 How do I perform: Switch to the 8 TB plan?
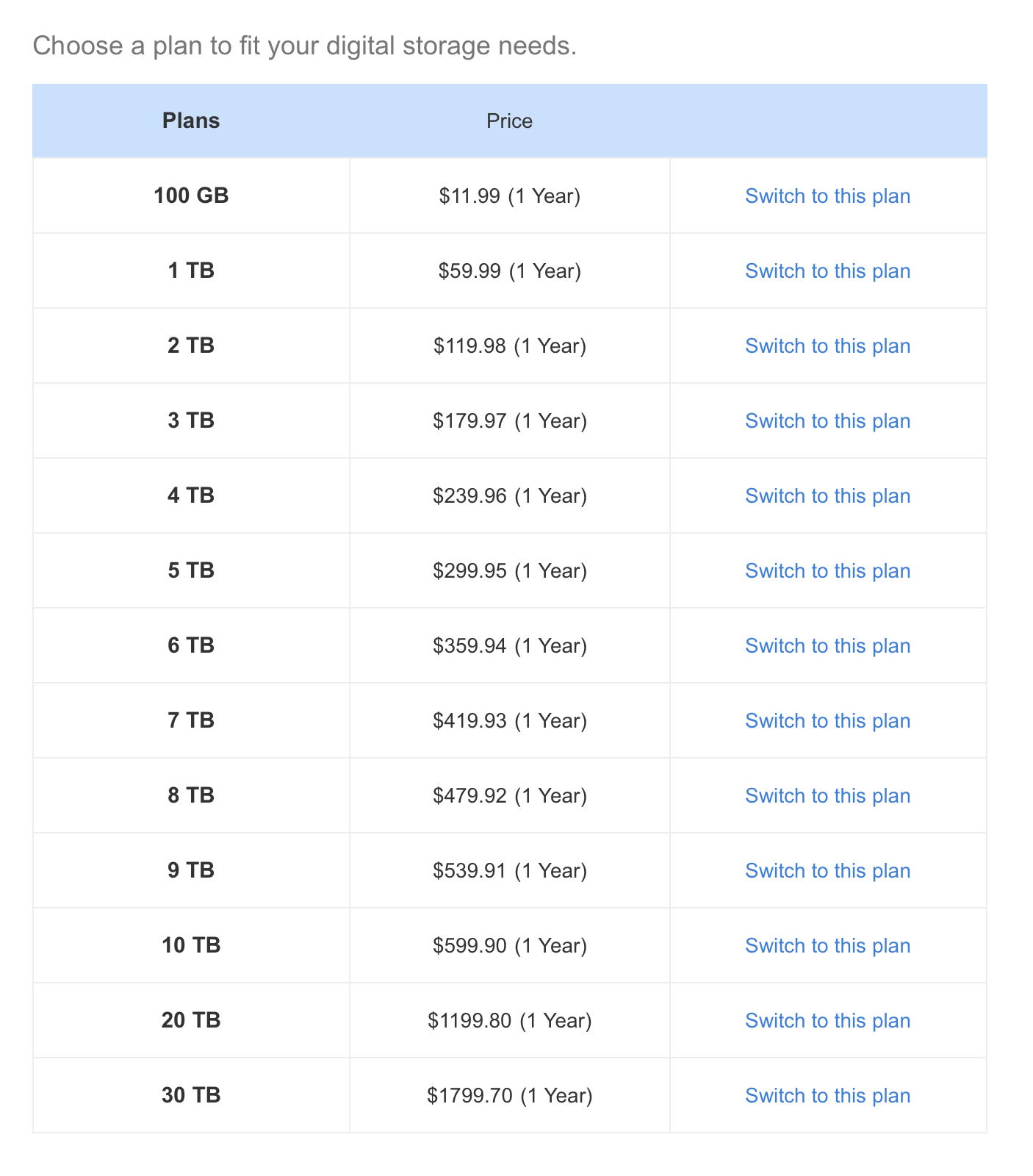[x=827, y=796]
